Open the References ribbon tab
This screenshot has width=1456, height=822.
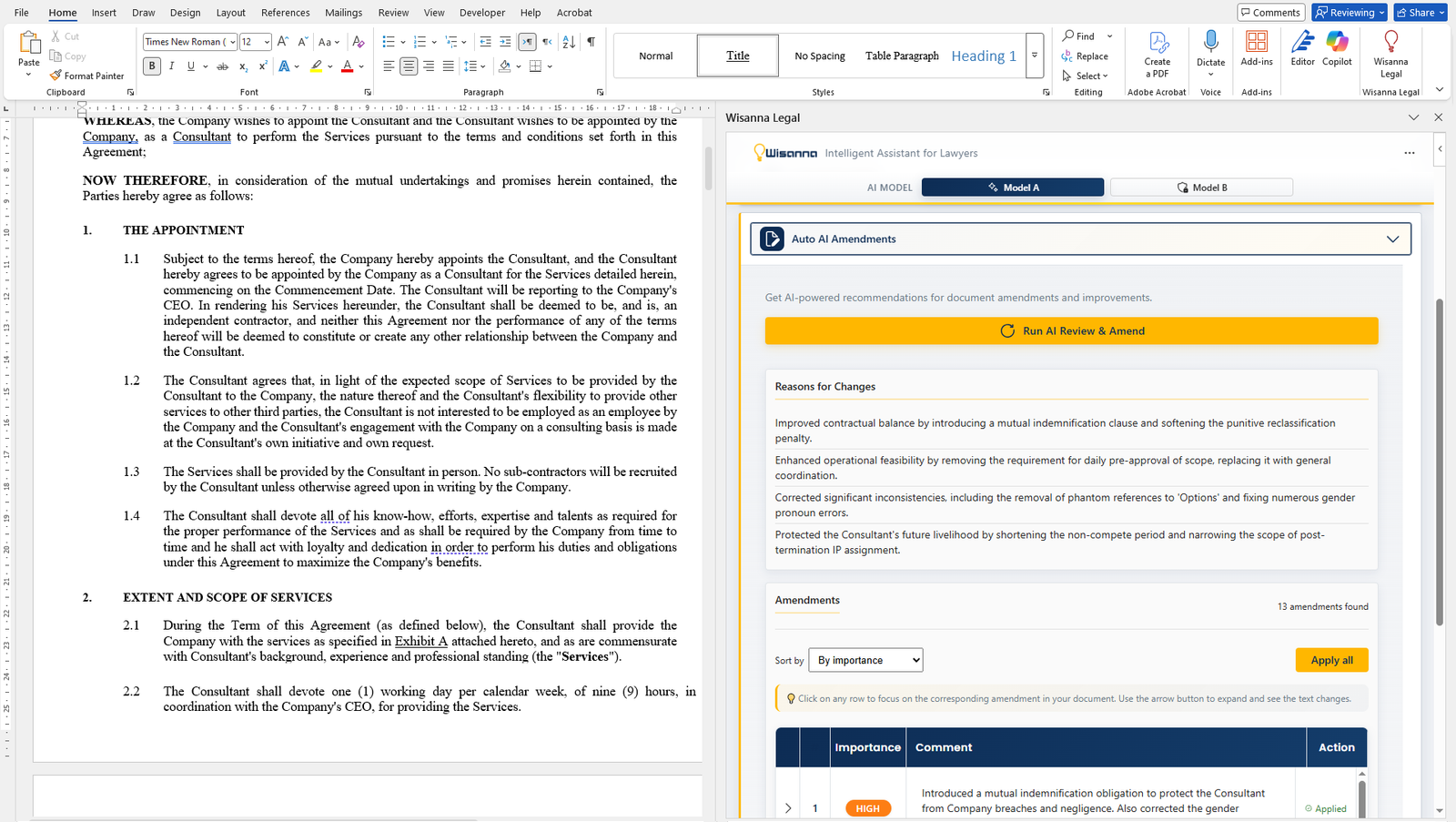pos(285,13)
